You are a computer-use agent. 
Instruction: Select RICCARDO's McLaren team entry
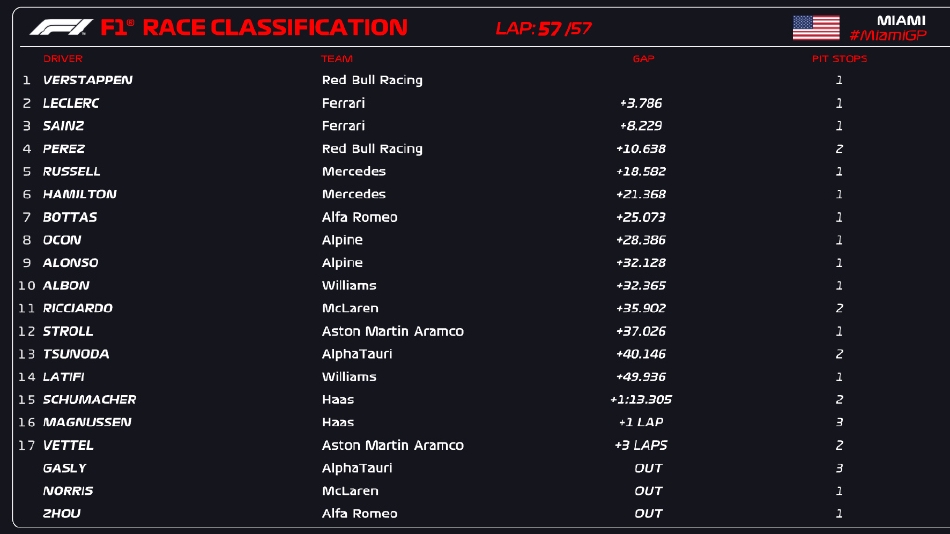[350, 308]
